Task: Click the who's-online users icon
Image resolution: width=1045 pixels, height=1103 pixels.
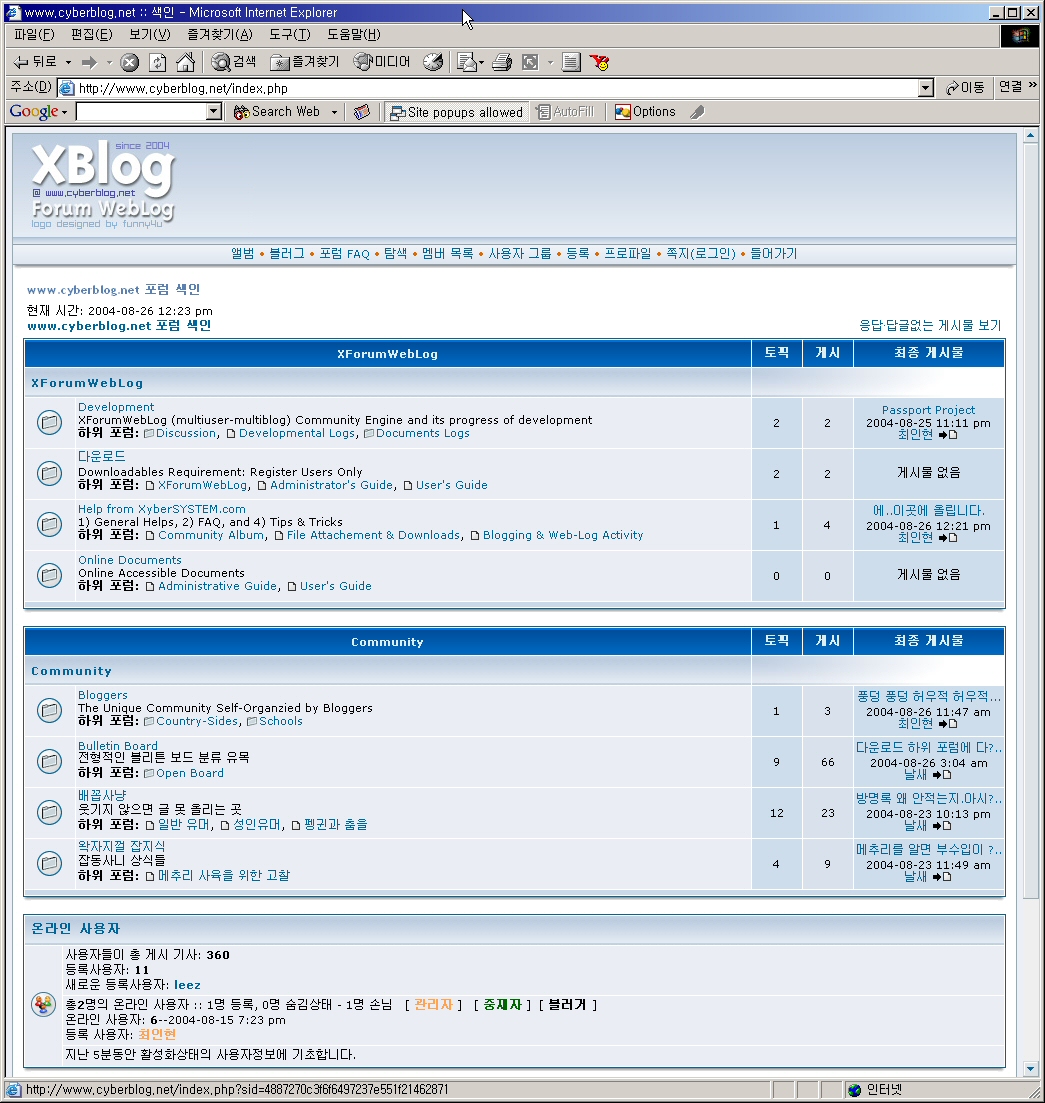Action: coord(43,1004)
